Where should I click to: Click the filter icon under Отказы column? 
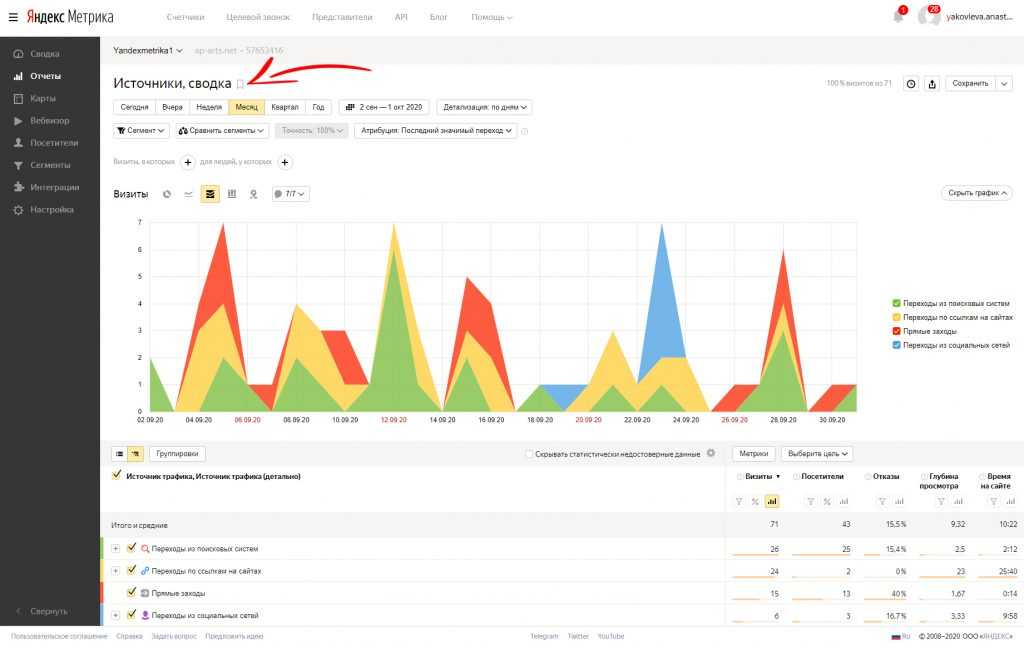click(882, 501)
